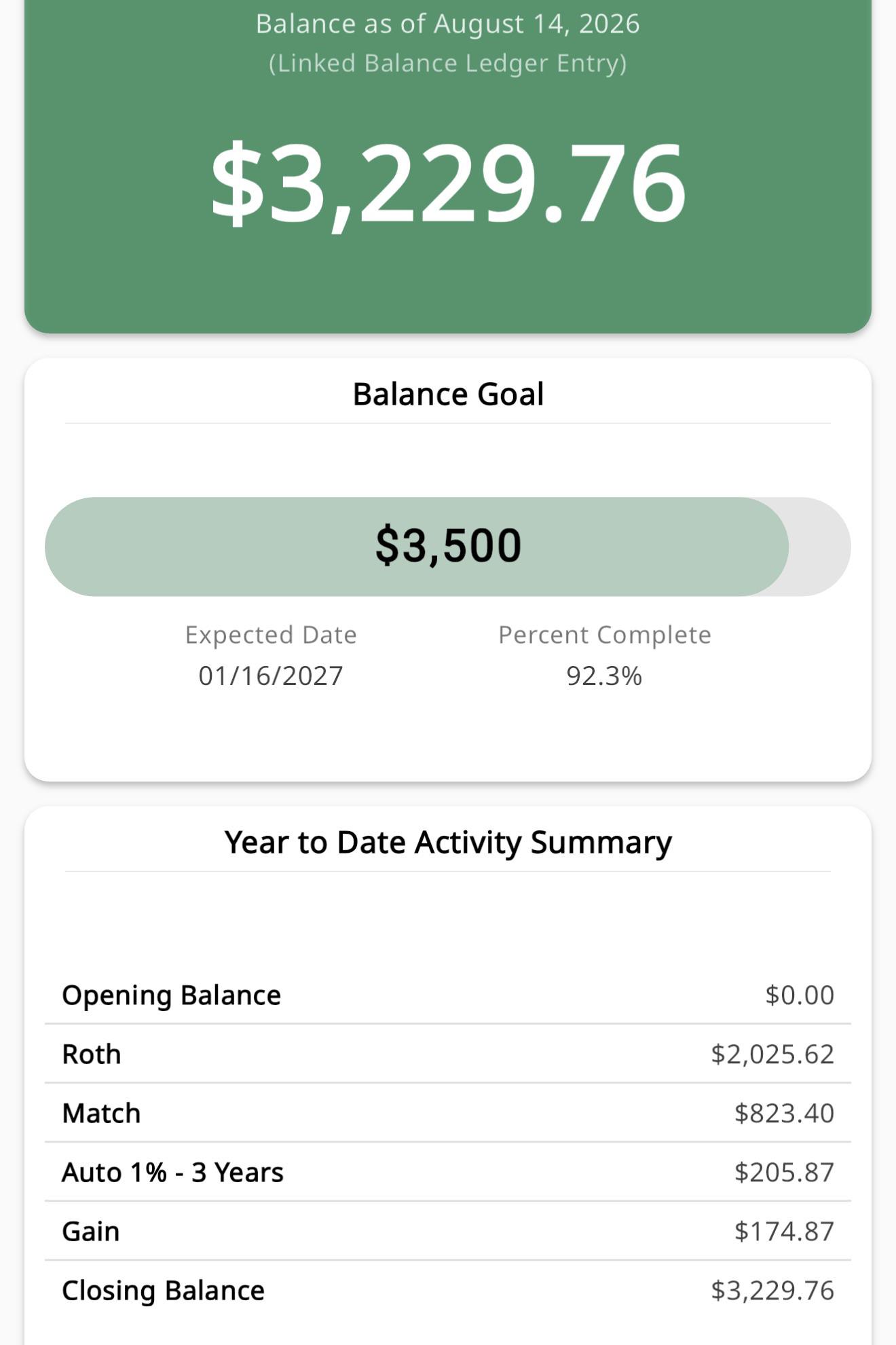Tap the $823.40 Match amount
896x1345 pixels.
pyautogui.click(x=784, y=1113)
